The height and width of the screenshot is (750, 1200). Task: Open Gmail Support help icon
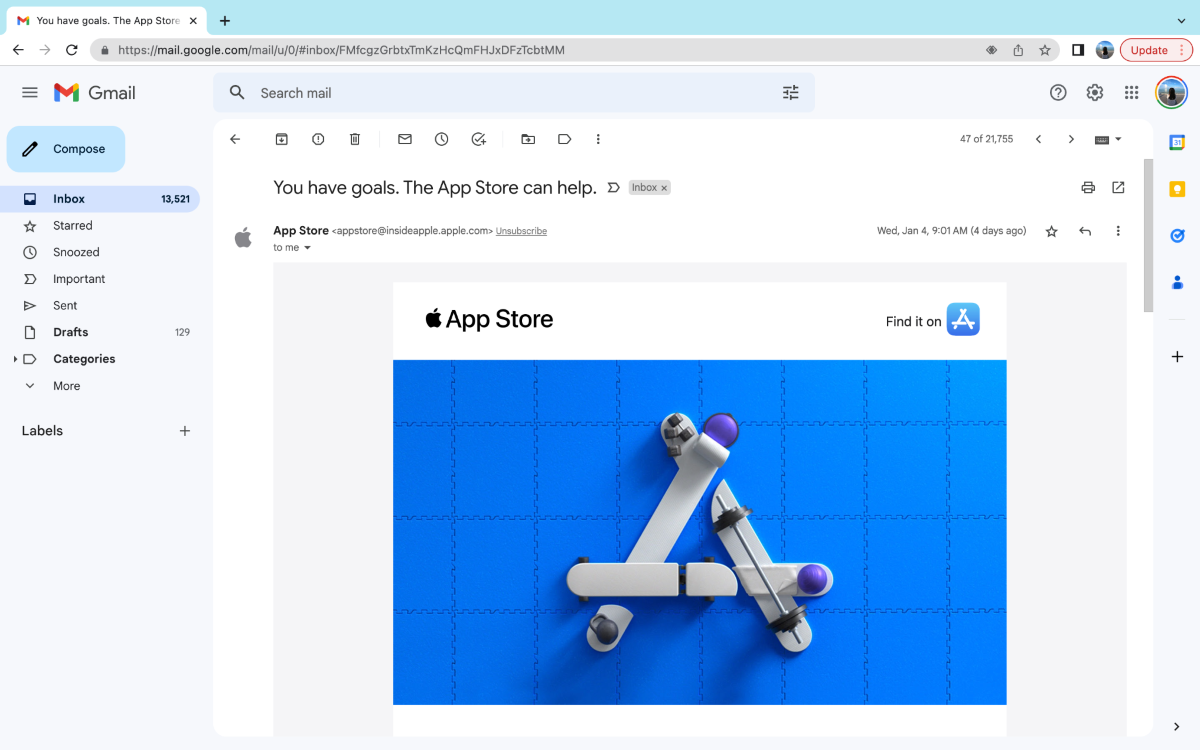(x=1058, y=92)
